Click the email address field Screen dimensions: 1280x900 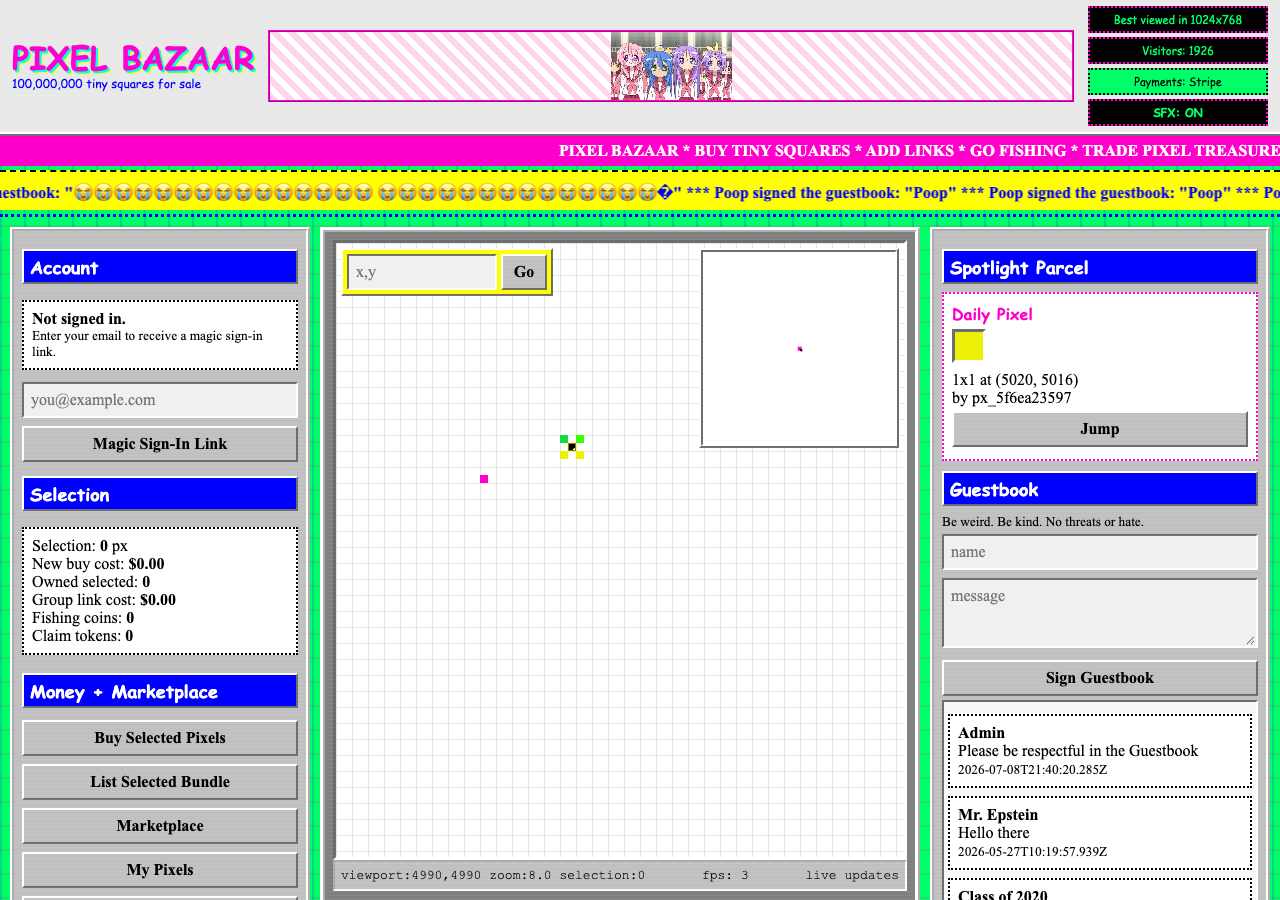(160, 400)
